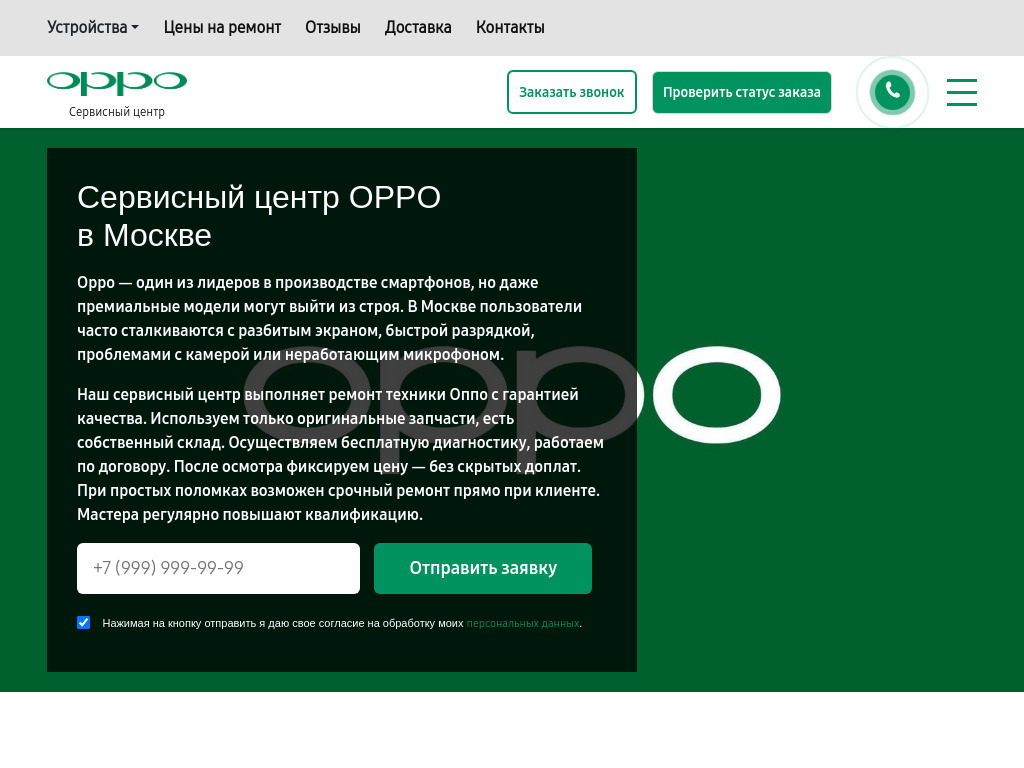
Task: Open the персональных данных link
Action: (x=522, y=624)
